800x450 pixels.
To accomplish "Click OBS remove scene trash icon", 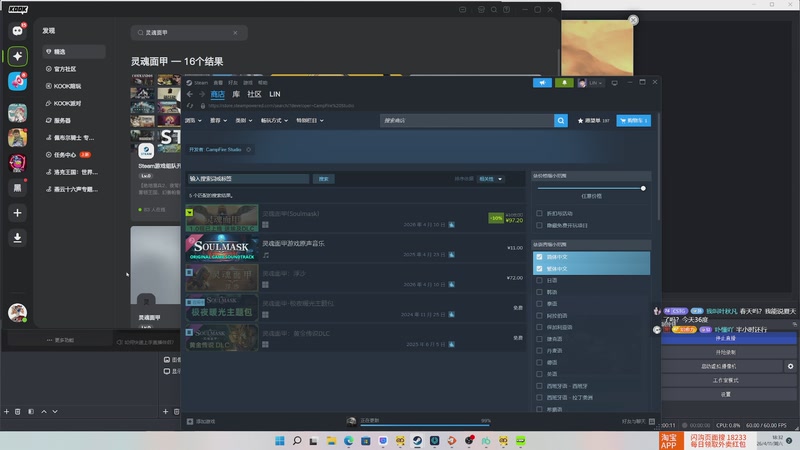I will 17,411.
